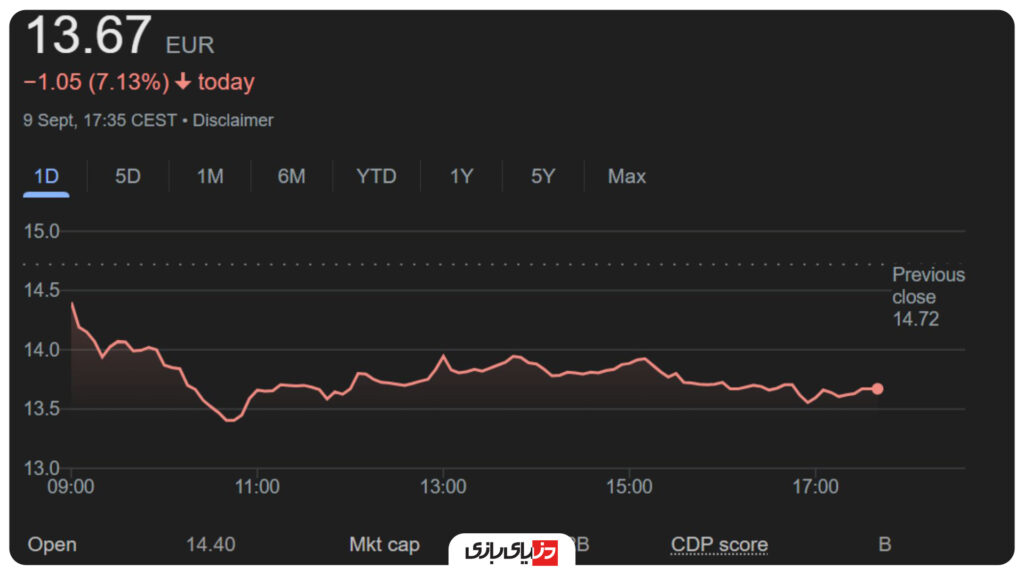The width and height of the screenshot is (1024, 576).
Task: Click the 13:00 time axis label
Action: click(x=443, y=487)
